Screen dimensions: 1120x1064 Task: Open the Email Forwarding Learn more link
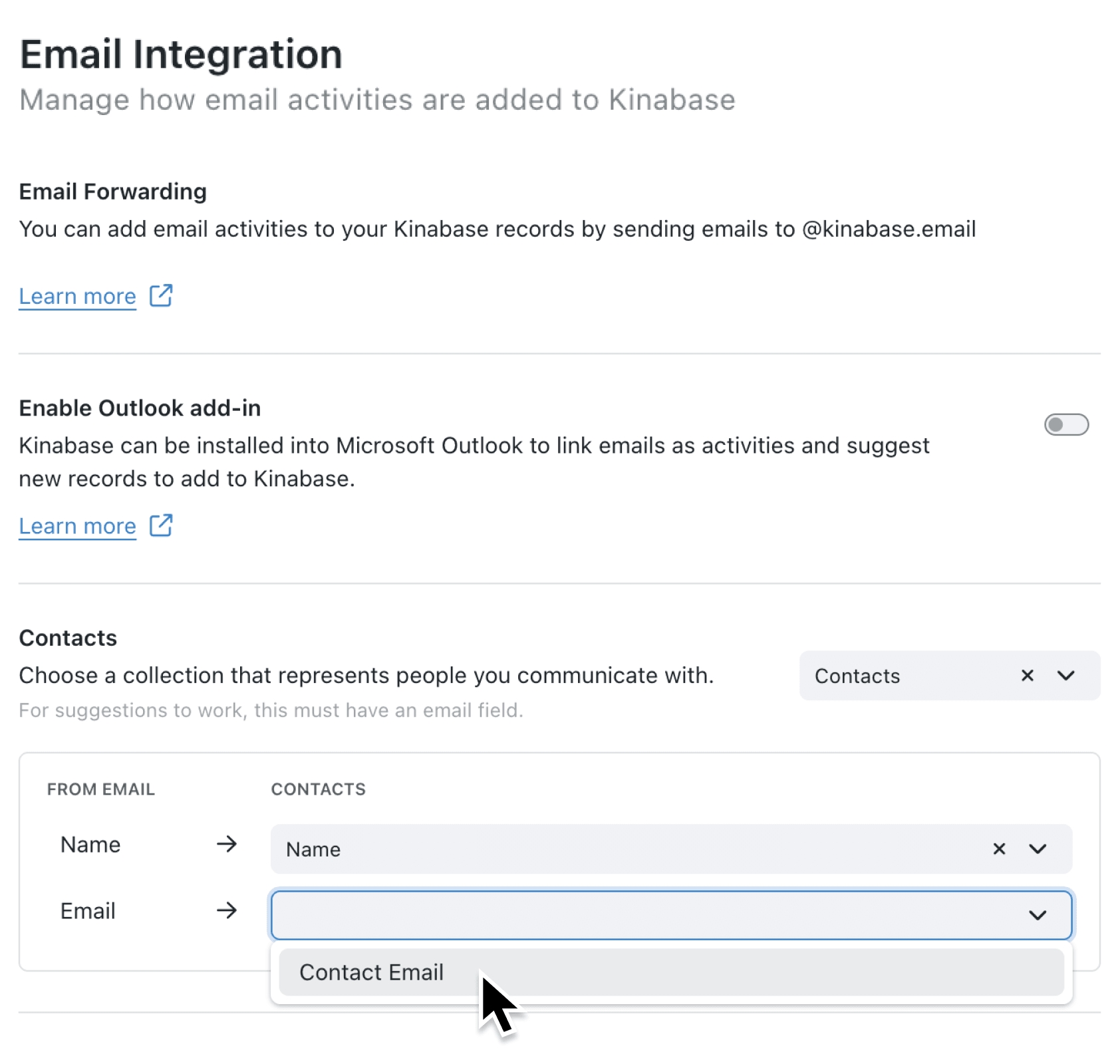point(77,296)
